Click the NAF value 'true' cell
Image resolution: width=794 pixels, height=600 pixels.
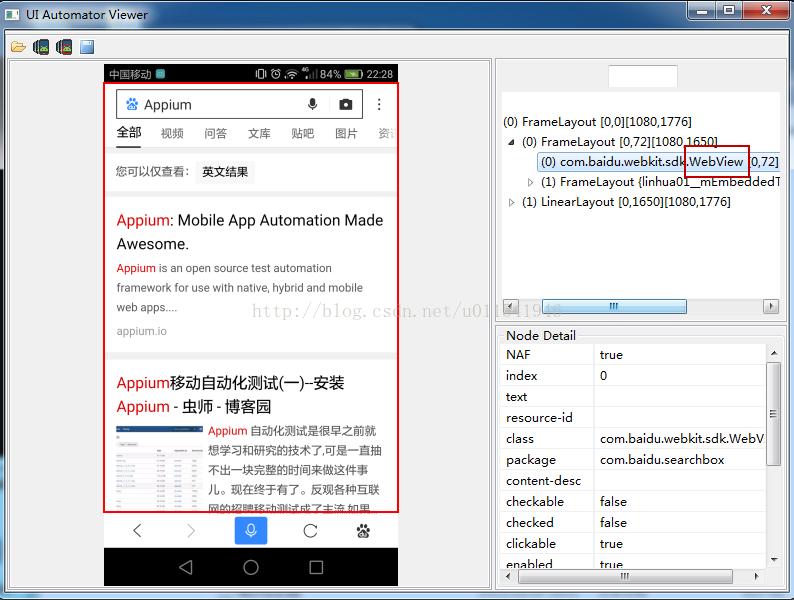click(679, 354)
